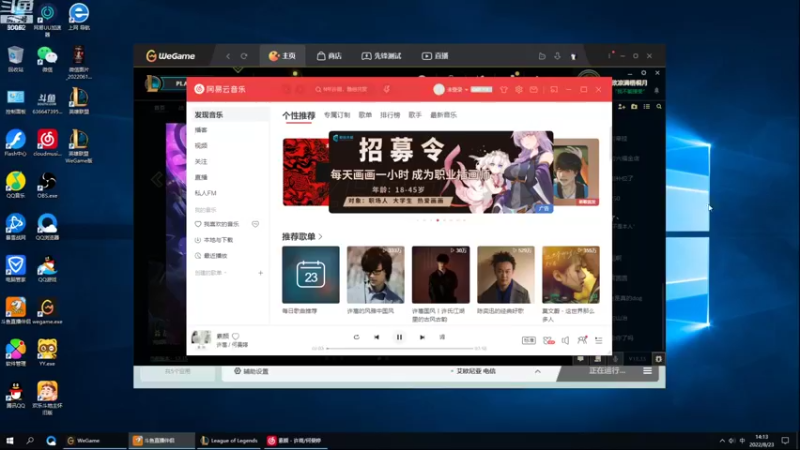The width and height of the screenshot is (800, 450).
Task: Open the 歌单 tab
Action: point(365,115)
